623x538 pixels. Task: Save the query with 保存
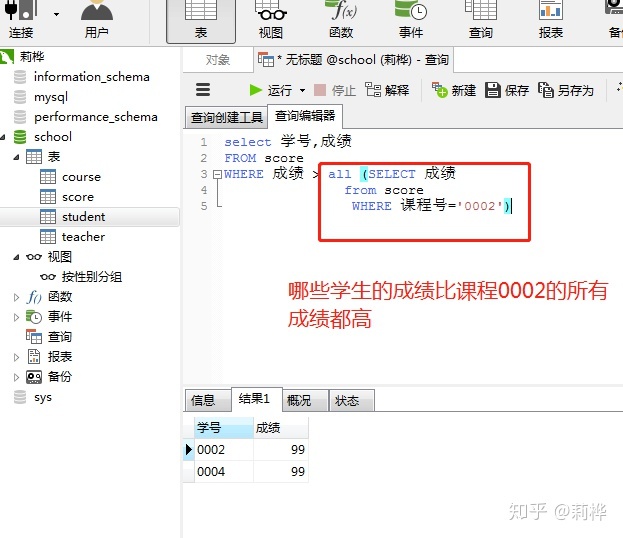[507, 90]
